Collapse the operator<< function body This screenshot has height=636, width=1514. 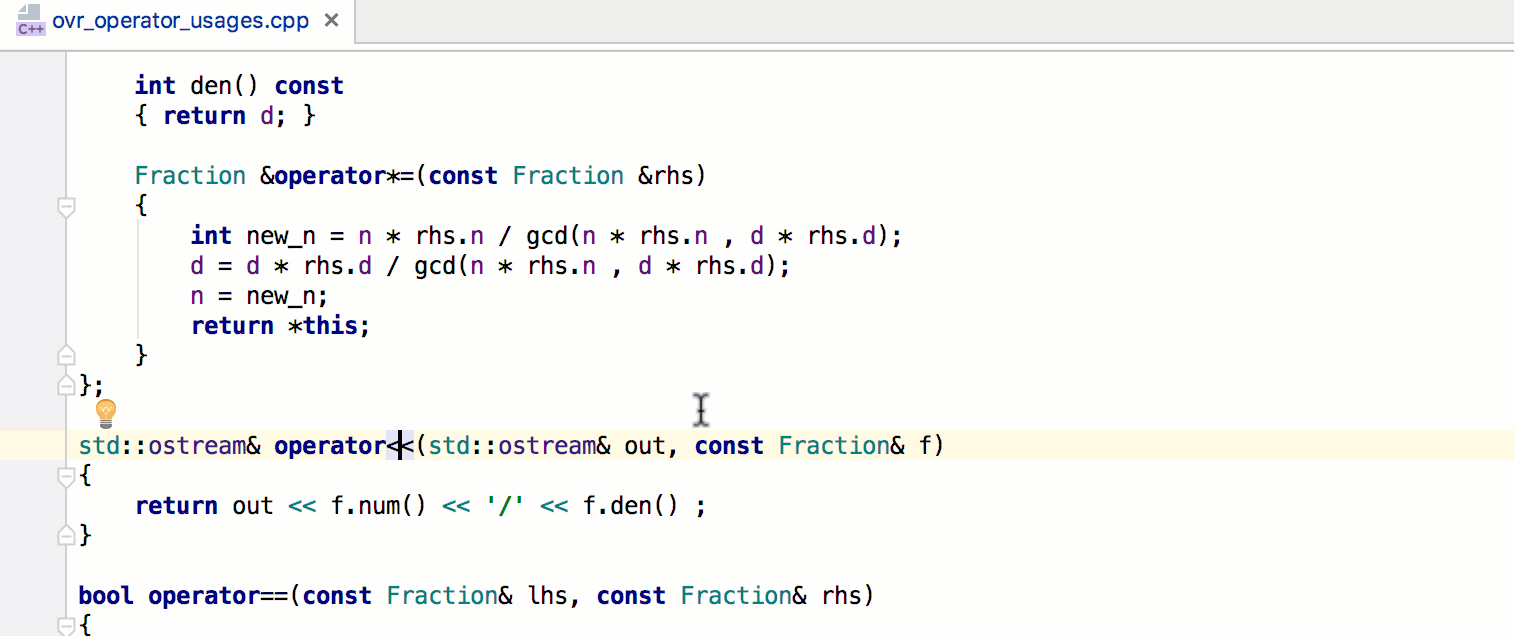click(x=66, y=475)
